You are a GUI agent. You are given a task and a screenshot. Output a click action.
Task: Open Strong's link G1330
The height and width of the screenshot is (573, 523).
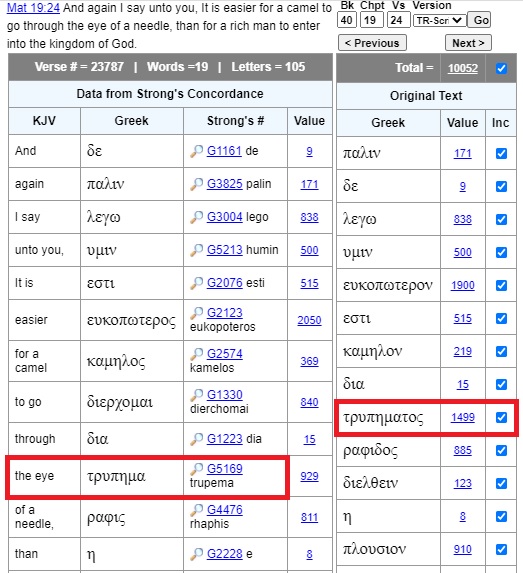[x=224, y=395]
